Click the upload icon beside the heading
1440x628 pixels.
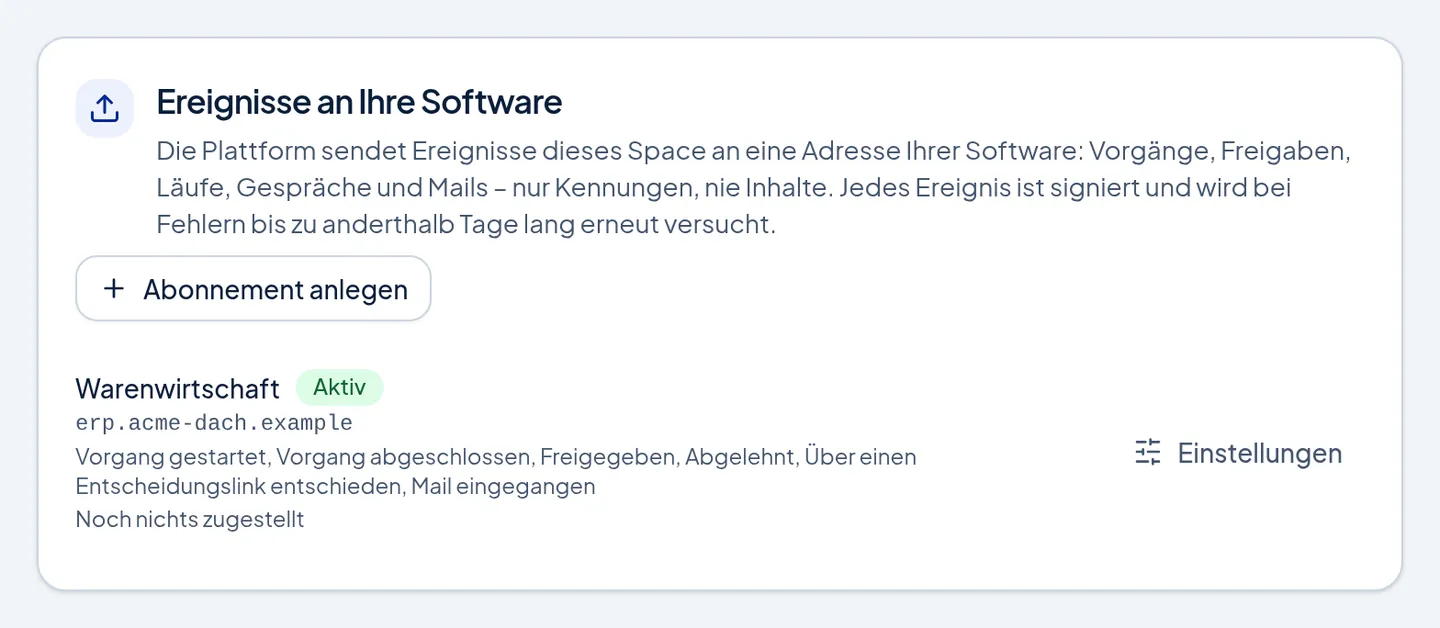tap(105, 108)
